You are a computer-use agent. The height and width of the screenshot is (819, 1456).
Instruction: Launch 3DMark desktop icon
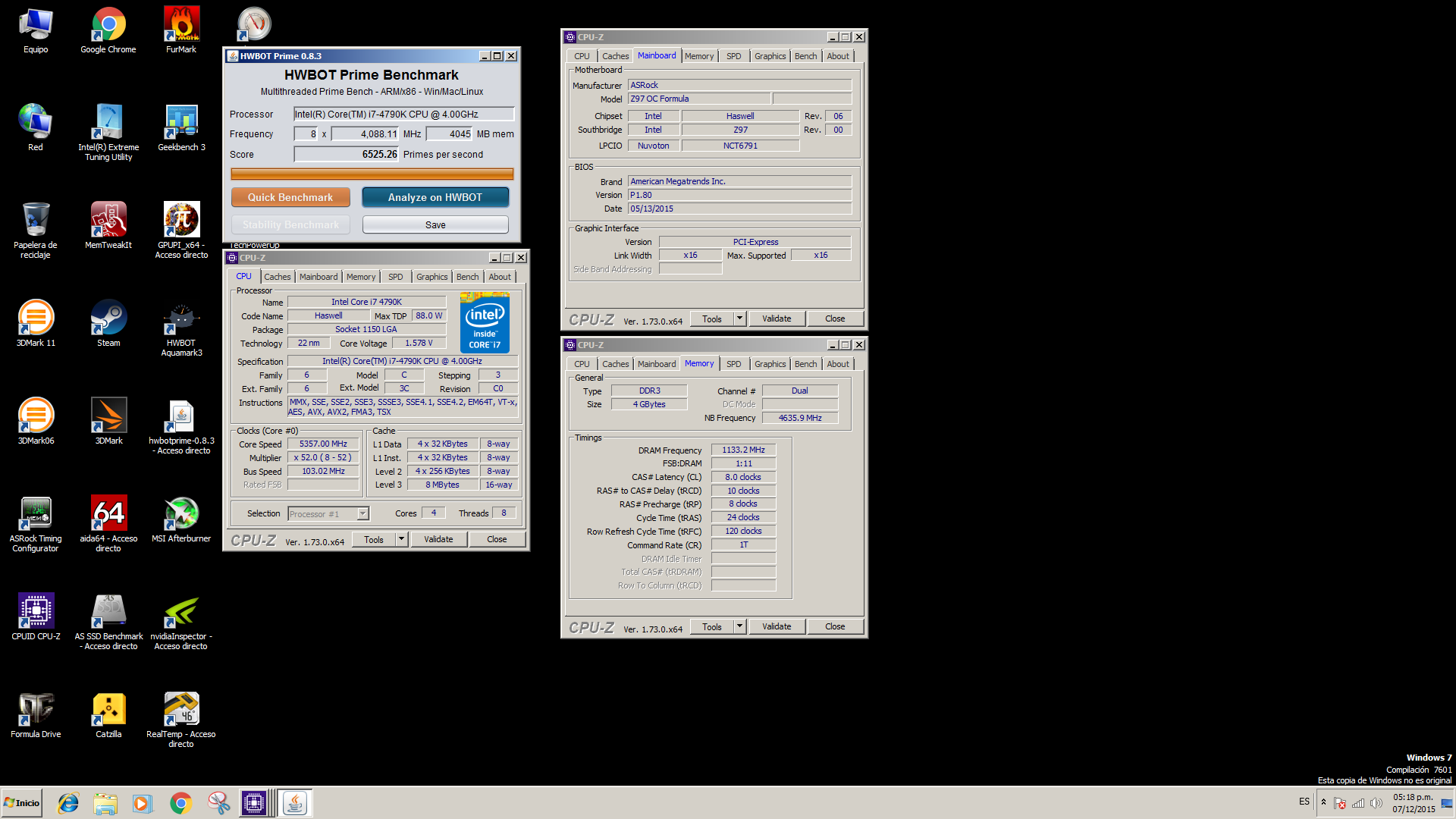tap(108, 421)
